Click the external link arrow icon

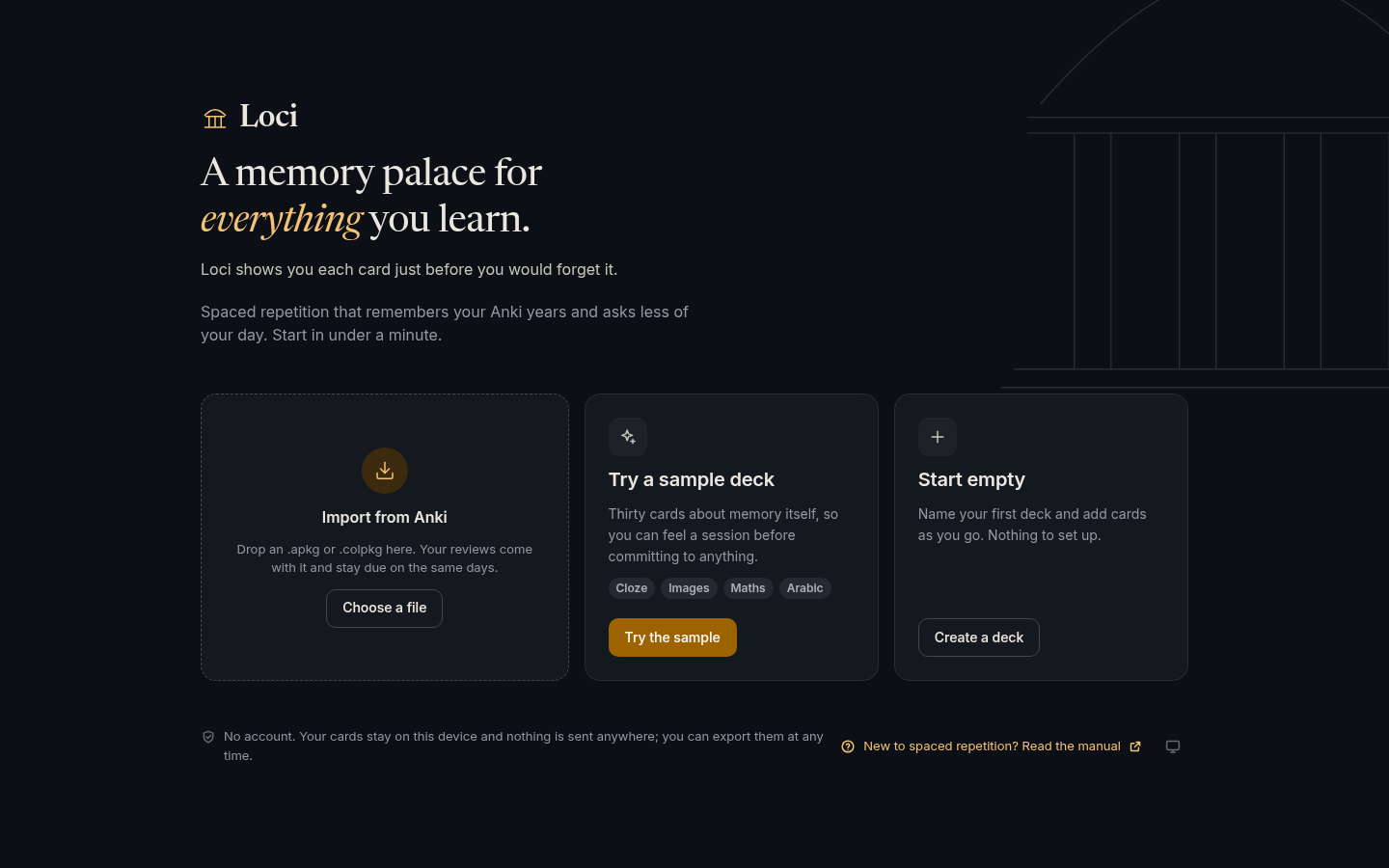pyautogui.click(x=1135, y=746)
